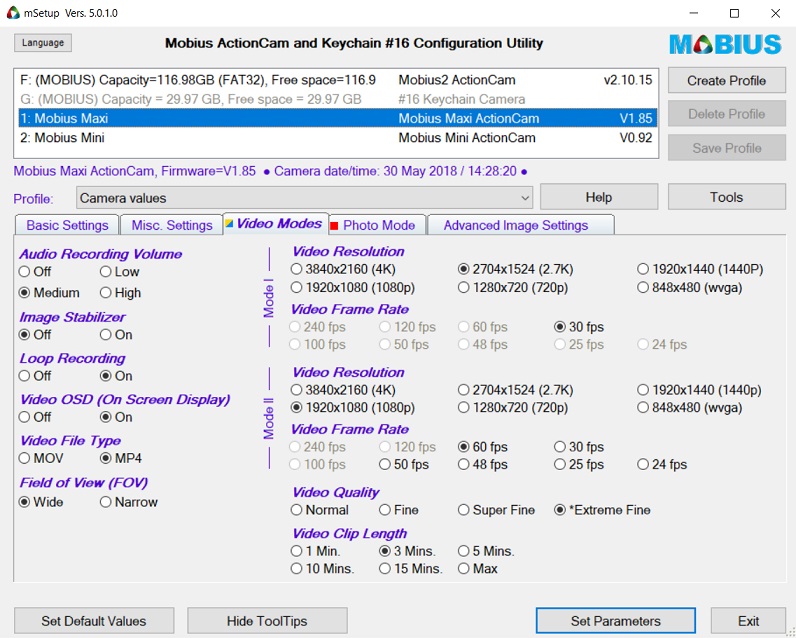Maximize the mSetup window
The image size is (796, 638).
tap(735, 13)
